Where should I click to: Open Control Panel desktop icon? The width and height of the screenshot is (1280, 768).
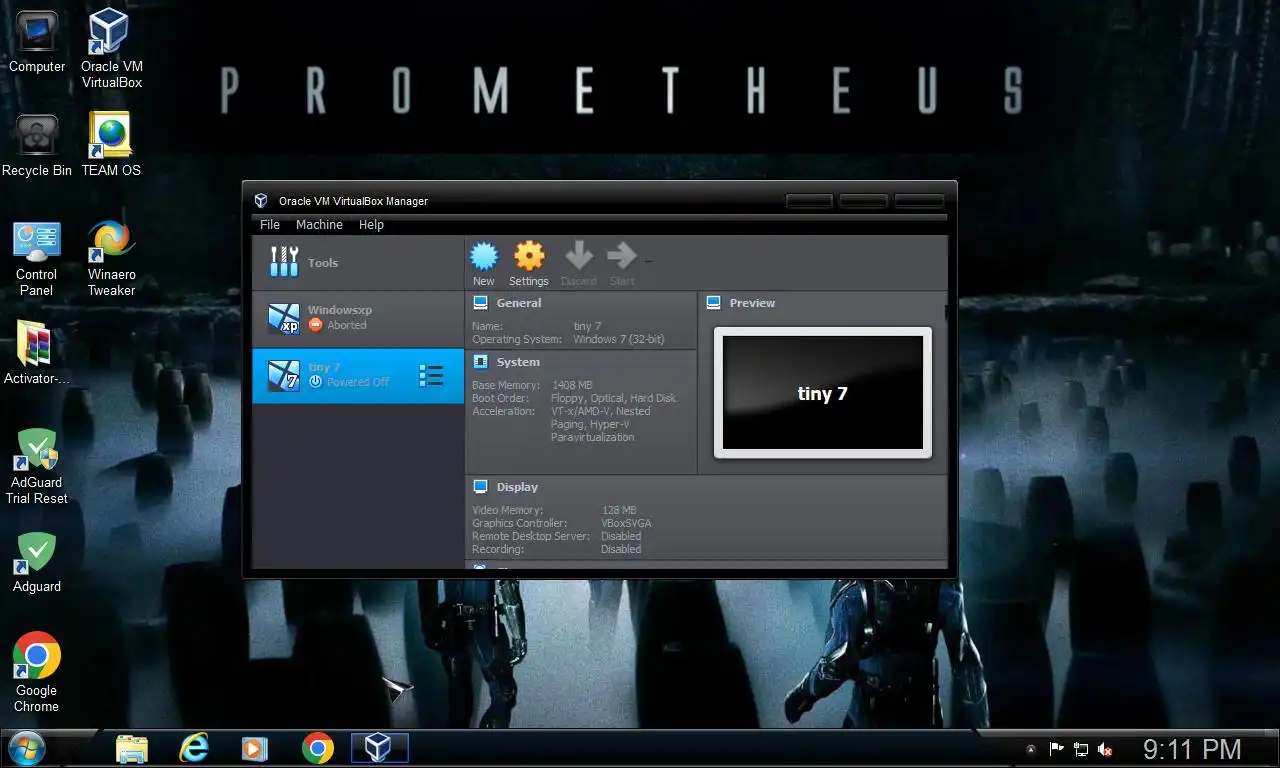pos(37,257)
